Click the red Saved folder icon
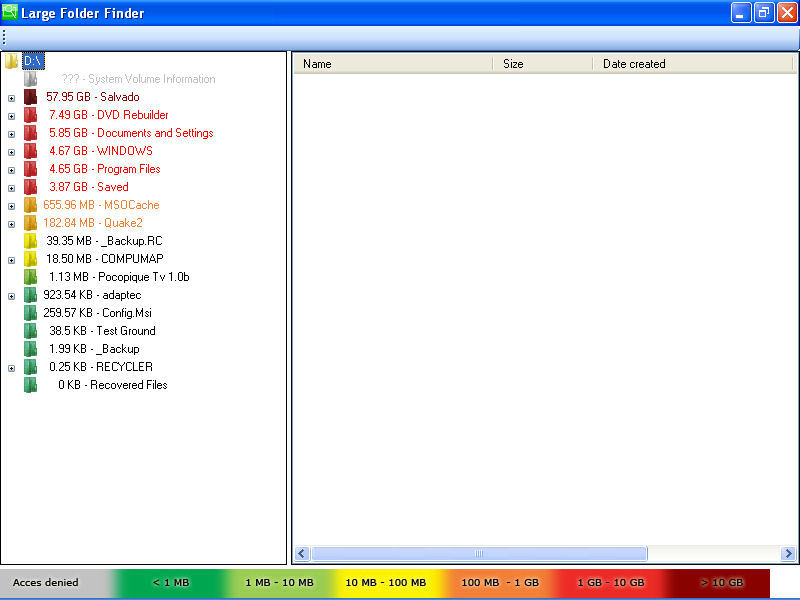The image size is (800, 600). coord(31,187)
